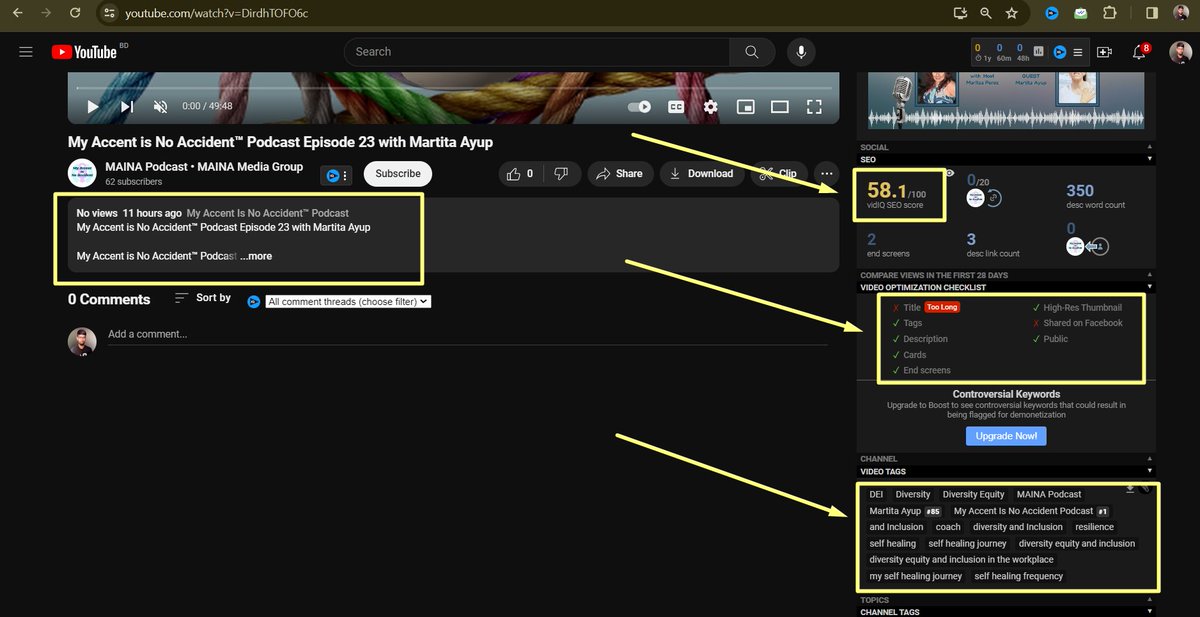Unmute the video with the speaker icon
This screenshot has width=1200, height=617.
pos(158,106)
